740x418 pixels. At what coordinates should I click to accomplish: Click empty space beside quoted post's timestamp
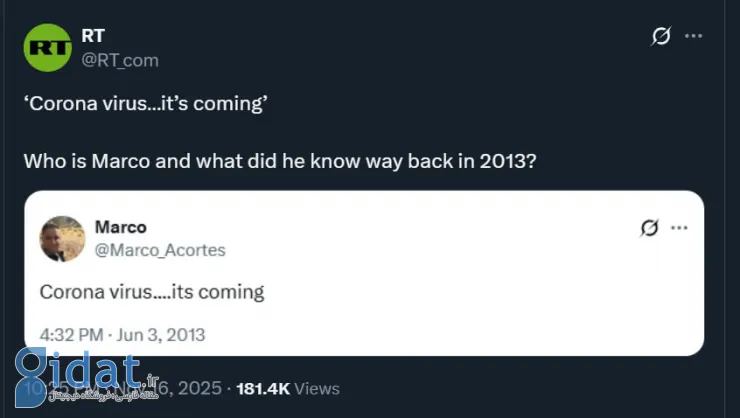click(x=450, y=334)
